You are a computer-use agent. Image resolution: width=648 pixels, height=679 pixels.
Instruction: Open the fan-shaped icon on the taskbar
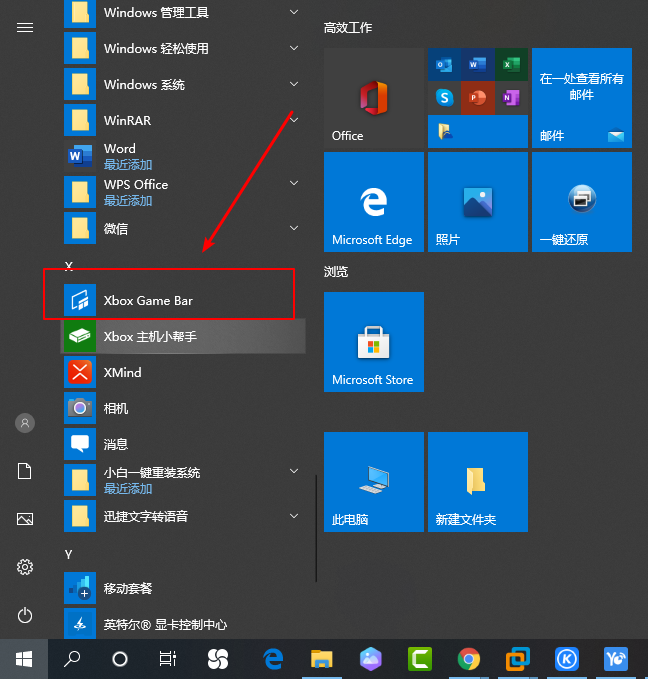coord(218,659)
